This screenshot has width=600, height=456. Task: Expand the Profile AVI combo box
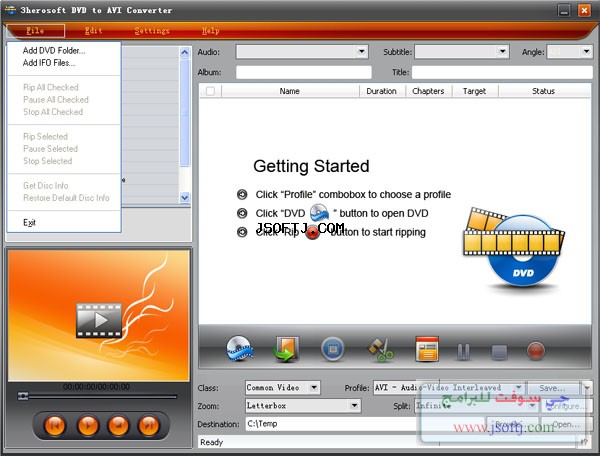click(518, 388)
